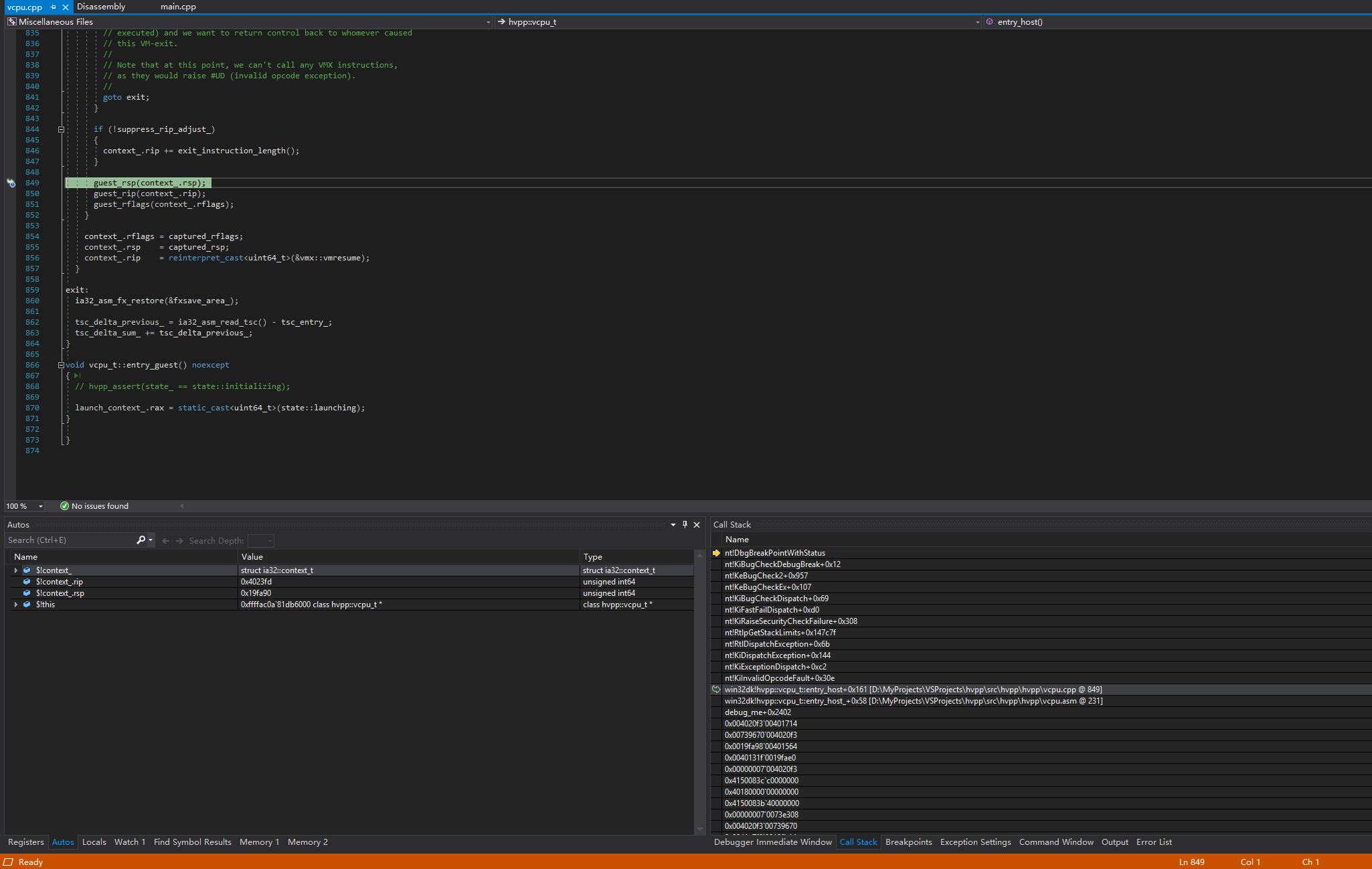Click the No issues found checkmark icon
Screen dimensions: 1372x869
(x=64, y=506)
